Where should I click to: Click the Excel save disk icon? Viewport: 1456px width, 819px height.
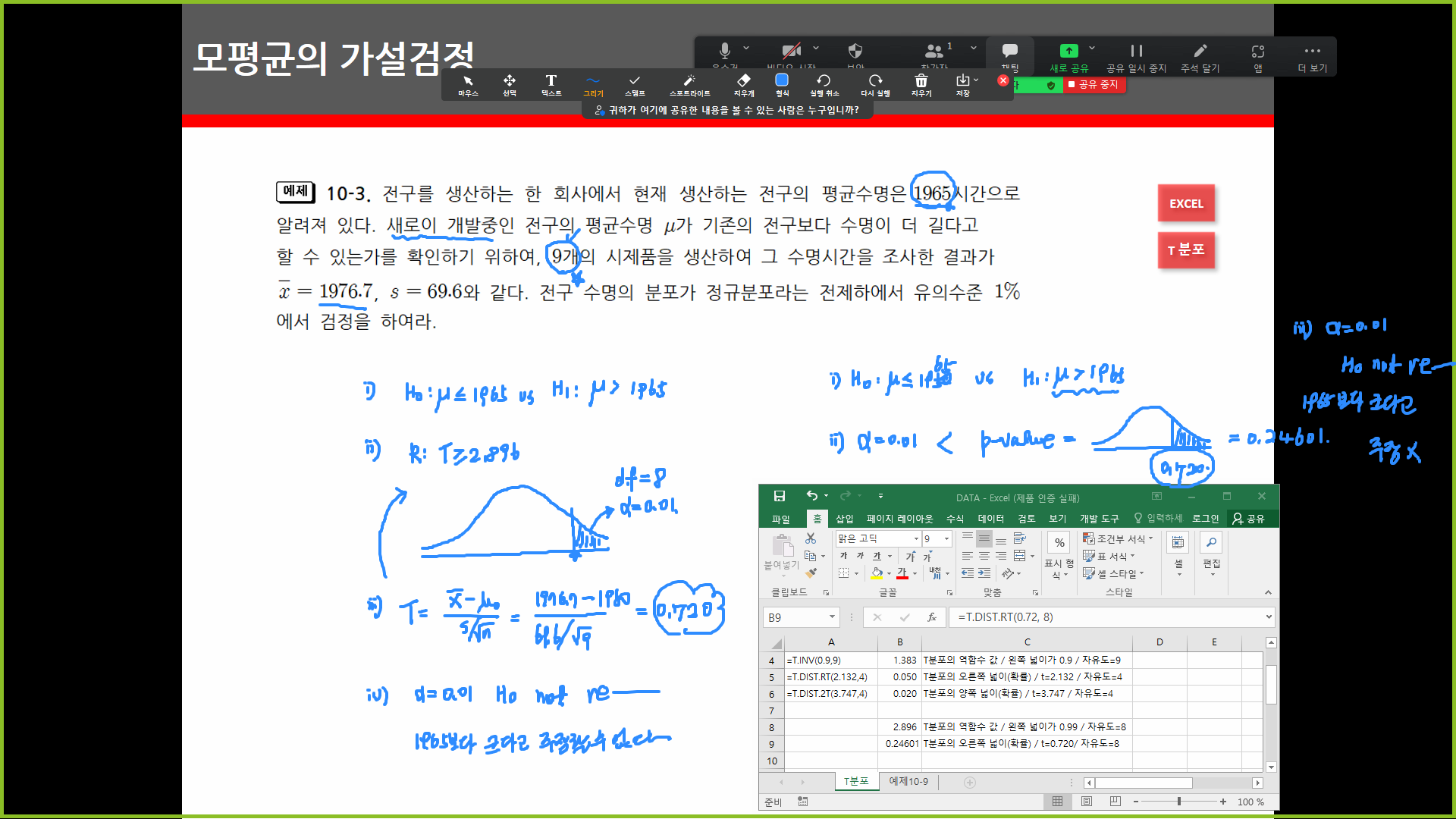coord(779,496)
